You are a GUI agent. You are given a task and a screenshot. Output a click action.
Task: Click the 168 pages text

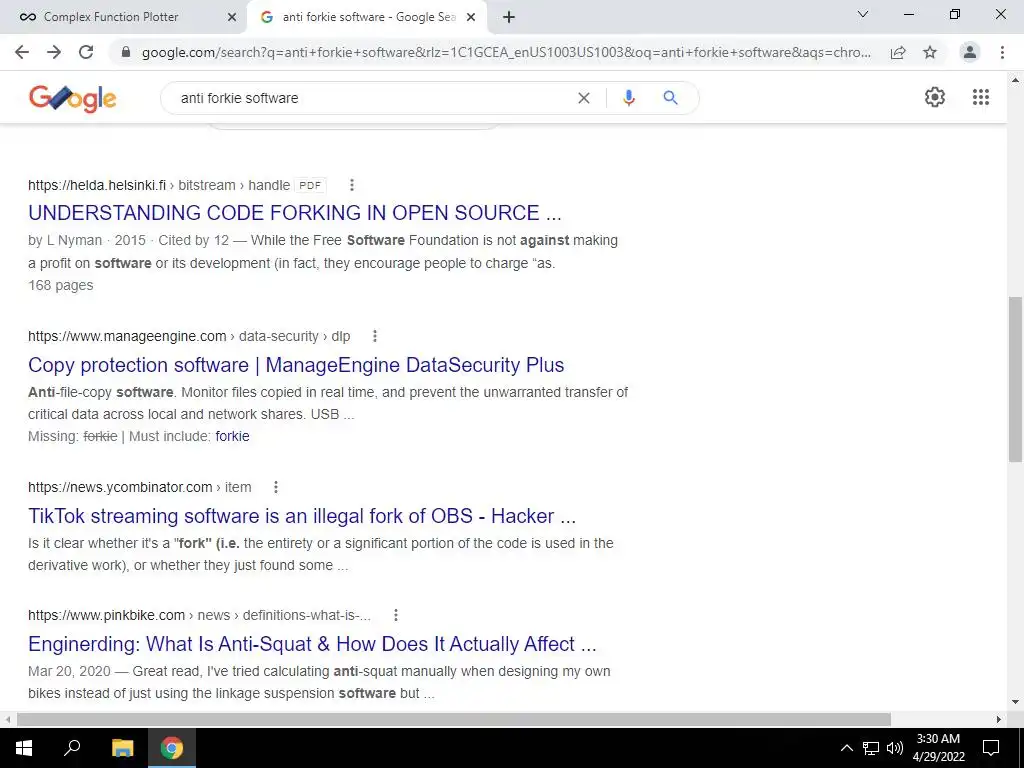pyautogui.click(x=61, y=285)
